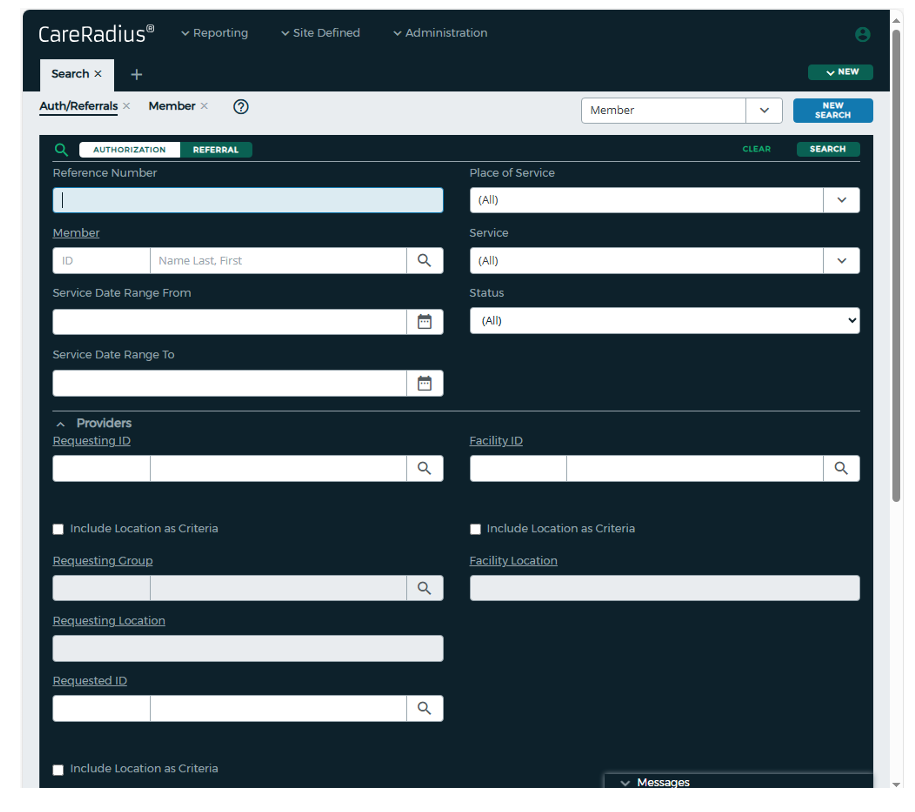
Task: Open the Status dropdown
Action: pyautogui.click(x=665, y=320)
